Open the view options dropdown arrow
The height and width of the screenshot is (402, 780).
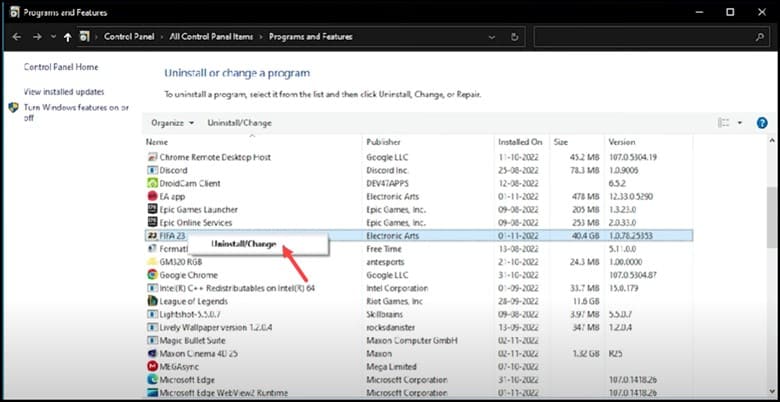point(740,123)
